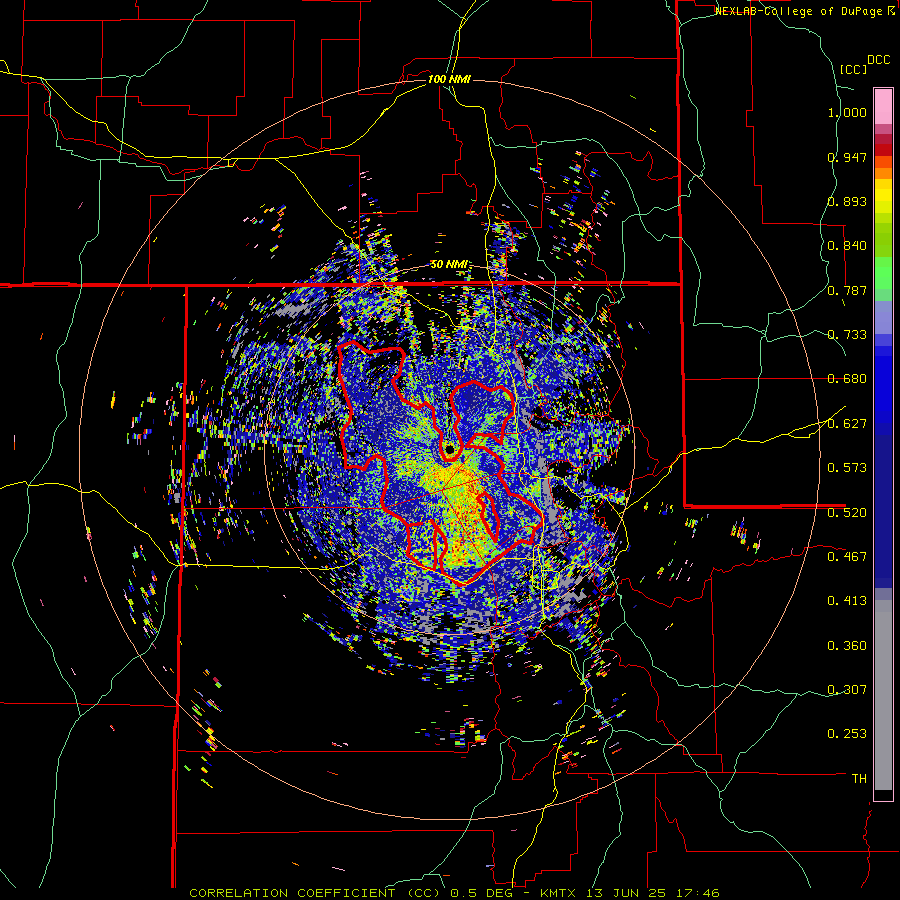Click the KMTX station identifier

tap(559, 893)
